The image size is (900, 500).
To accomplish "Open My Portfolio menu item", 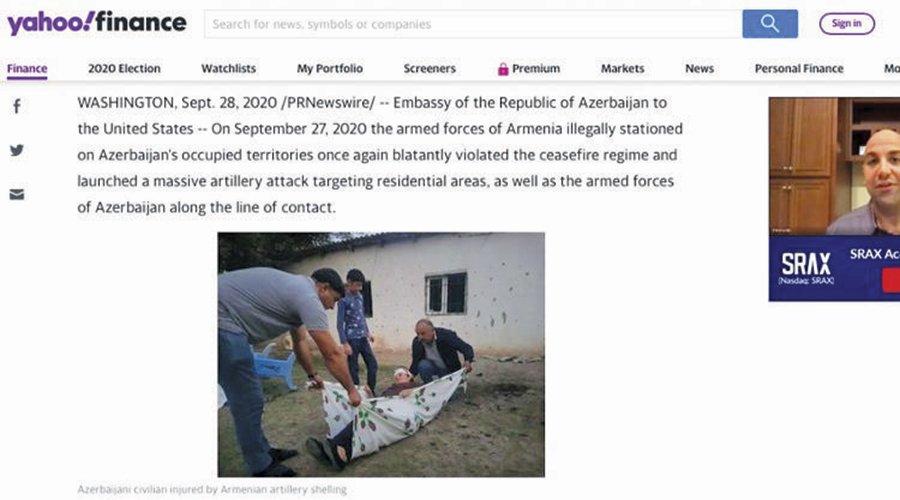I will (x=329, y=69).
